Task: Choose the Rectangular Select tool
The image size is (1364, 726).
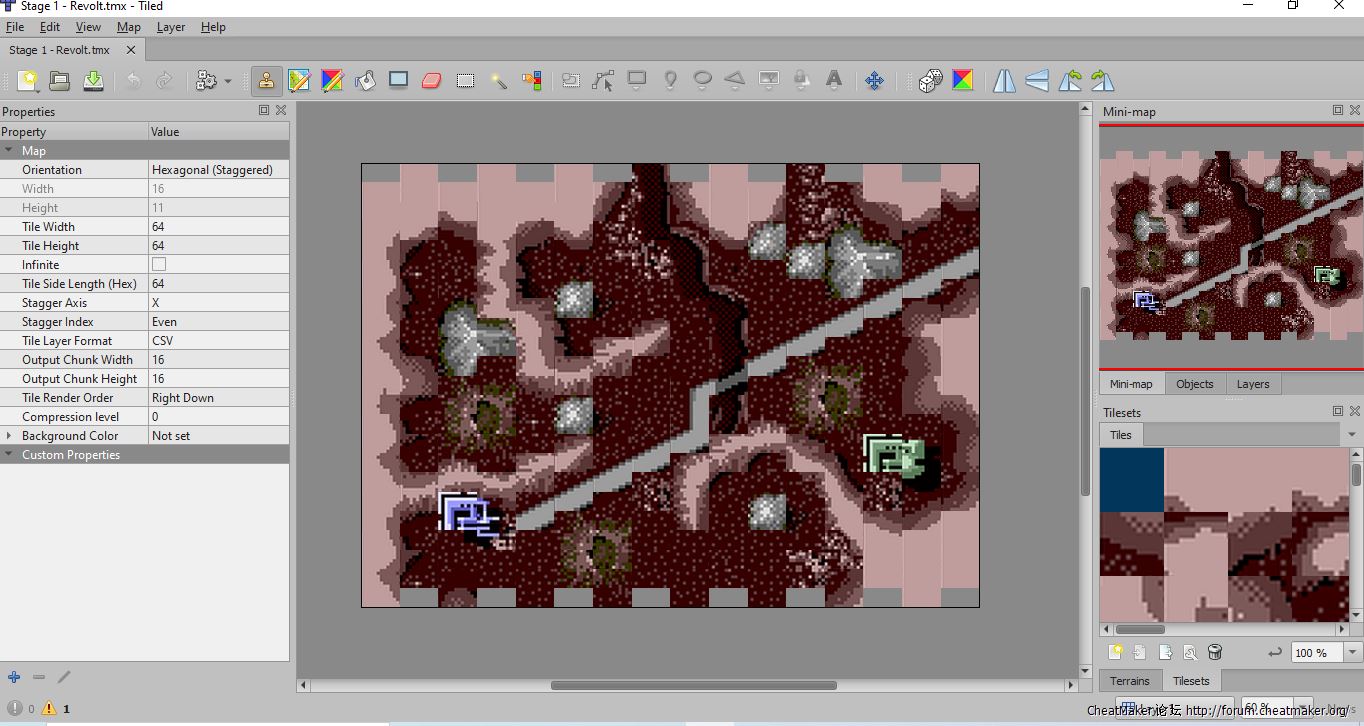Action: (x=465, y=81)
